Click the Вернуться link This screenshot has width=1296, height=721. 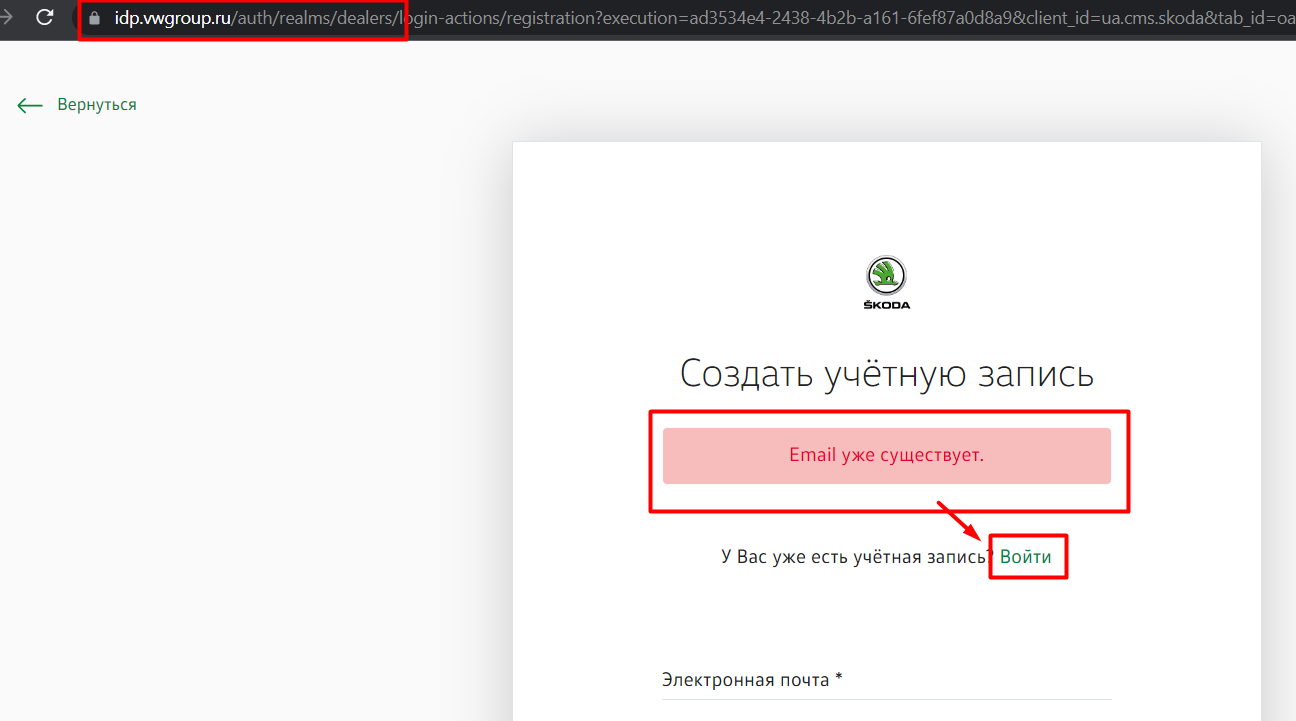tap(97, 104)
